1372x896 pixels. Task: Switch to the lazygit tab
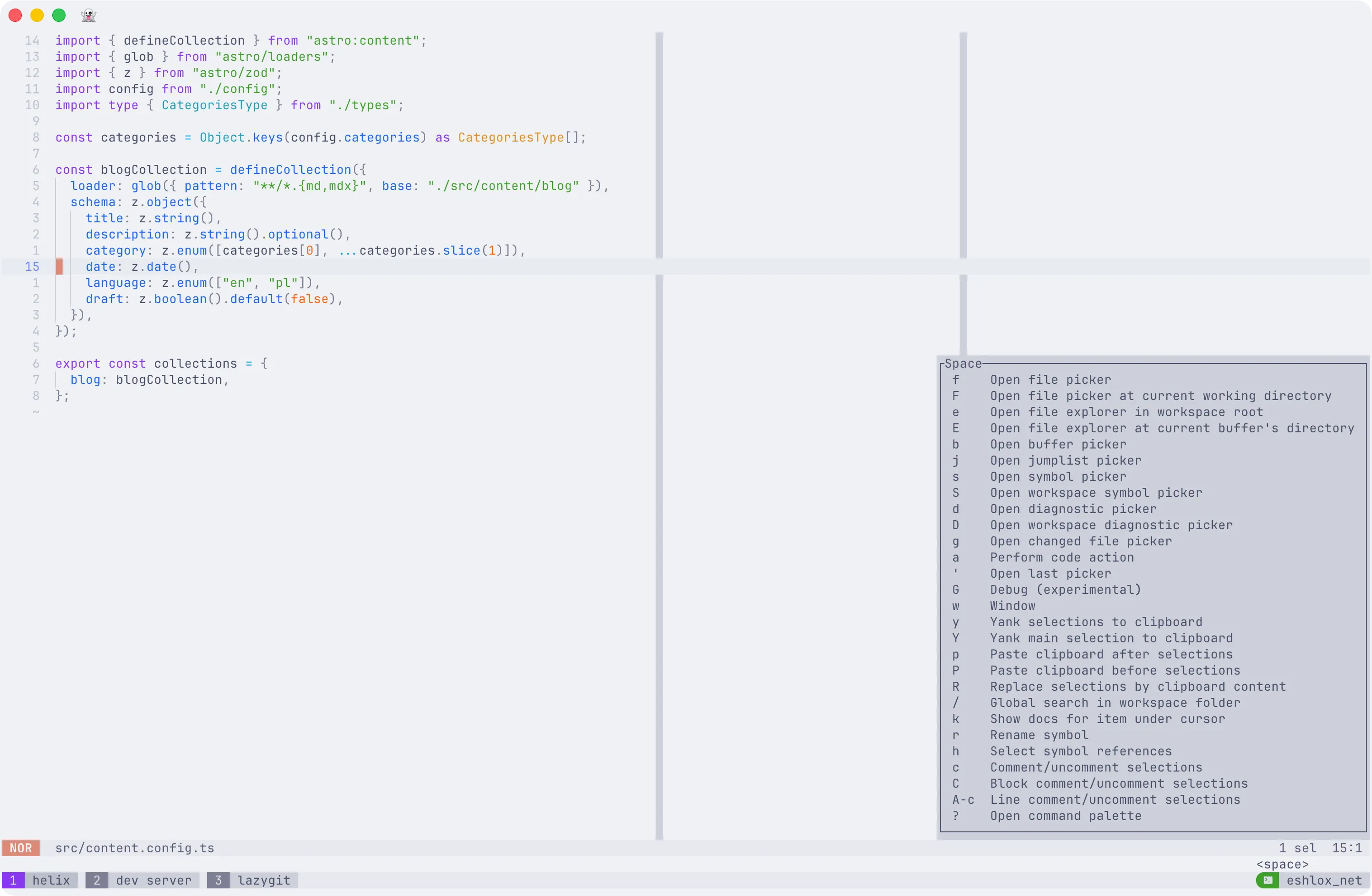(x=264, y=880)
